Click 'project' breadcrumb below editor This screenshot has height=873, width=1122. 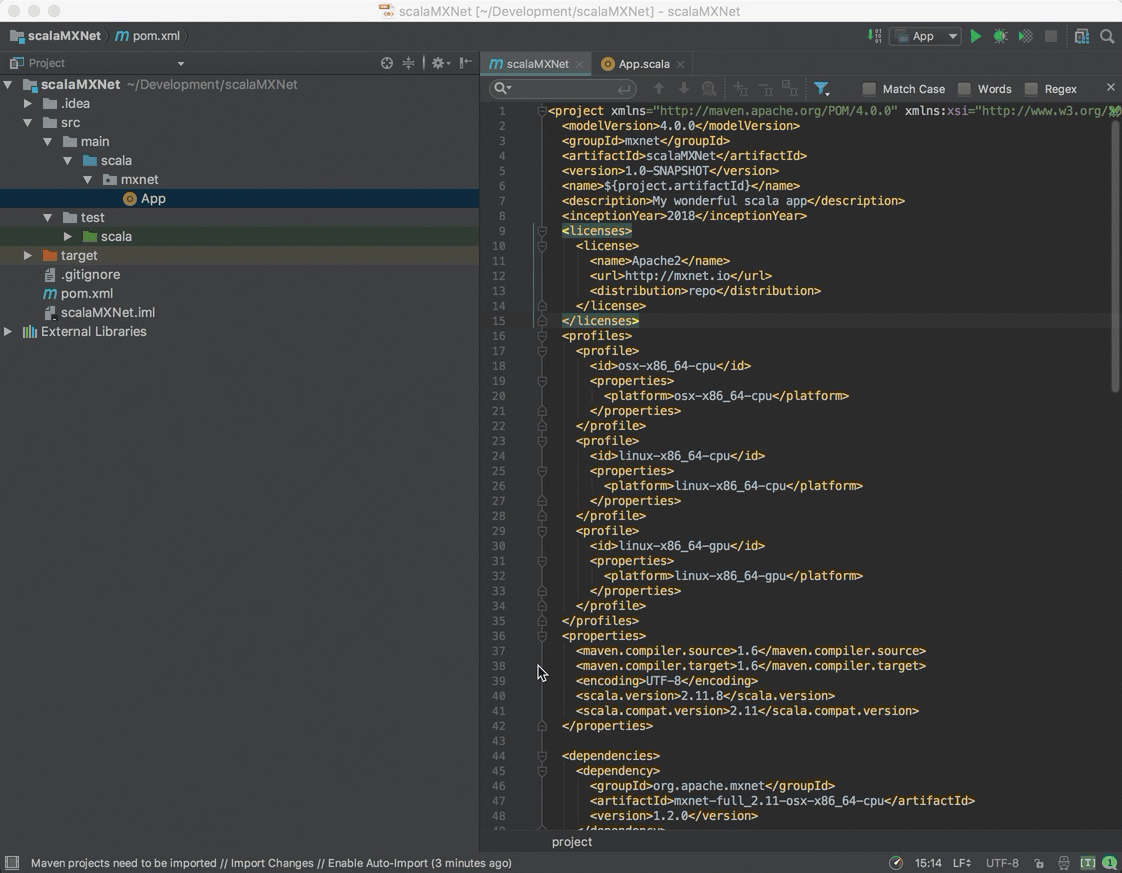572,842
